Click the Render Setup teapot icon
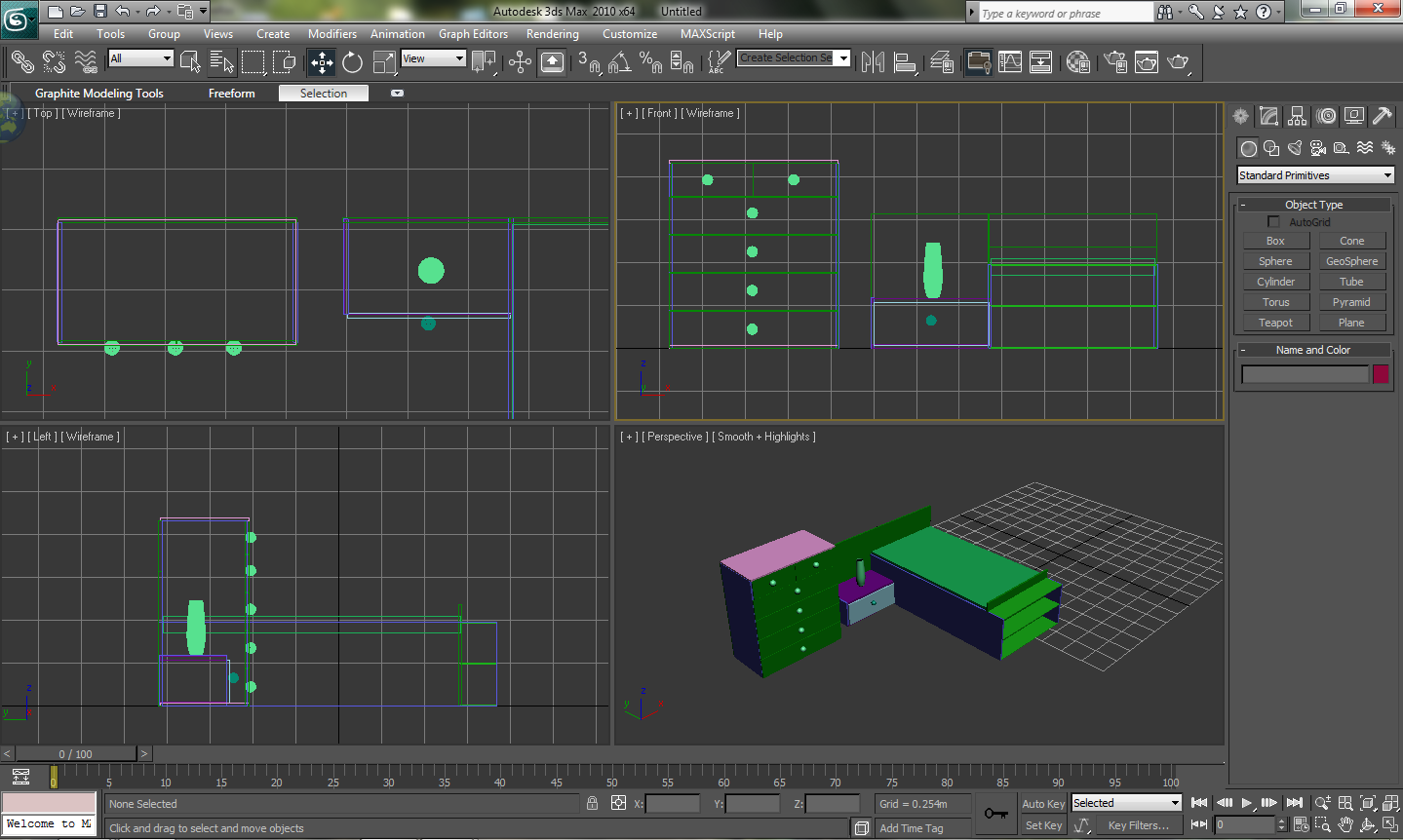Image resolution: width=1403 pixels, height=840 pixels. tap(1115, 62)
